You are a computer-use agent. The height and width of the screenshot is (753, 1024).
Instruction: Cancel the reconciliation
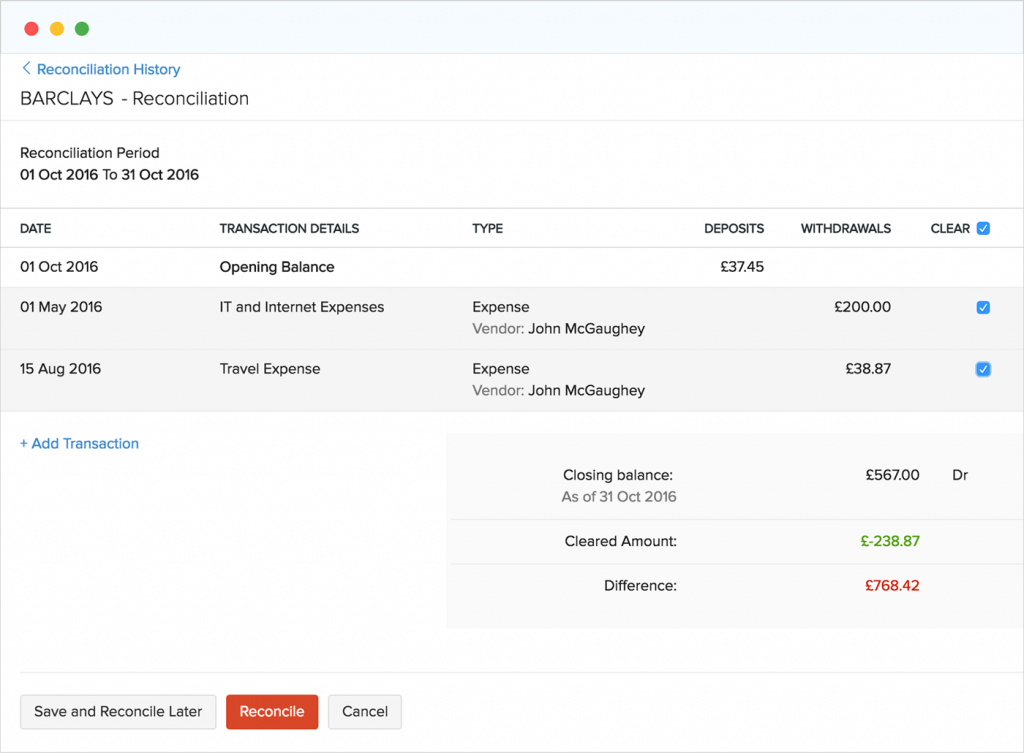pos(365,712)
